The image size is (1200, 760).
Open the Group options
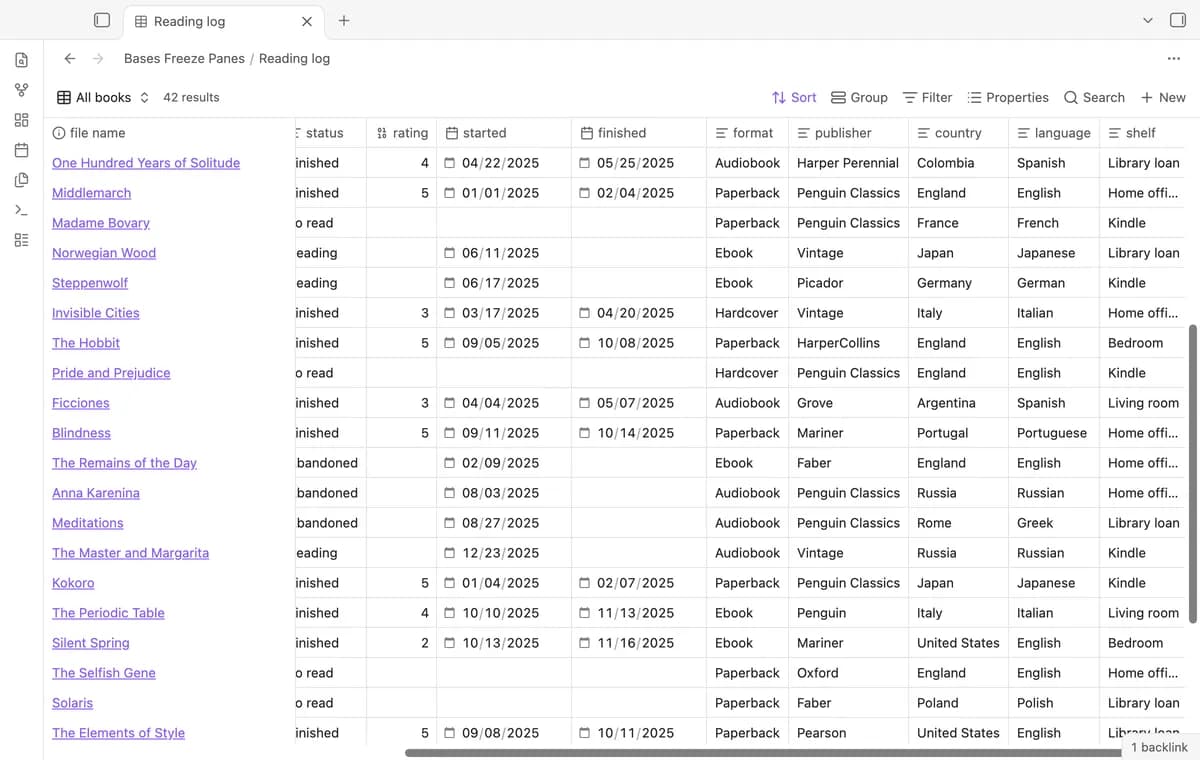tap(859, 97)
